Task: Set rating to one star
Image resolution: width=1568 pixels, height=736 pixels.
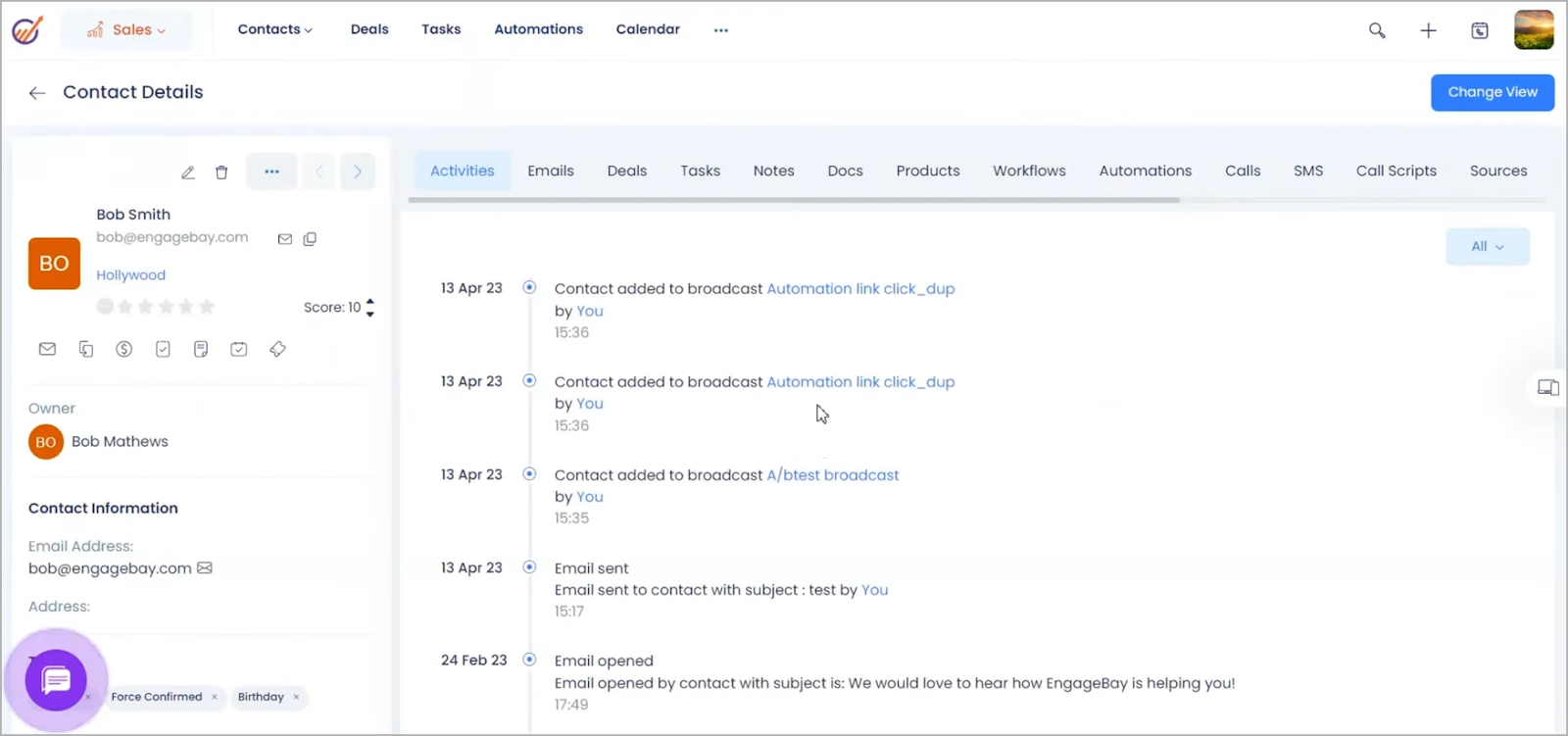Action: (x=125, y=307)
